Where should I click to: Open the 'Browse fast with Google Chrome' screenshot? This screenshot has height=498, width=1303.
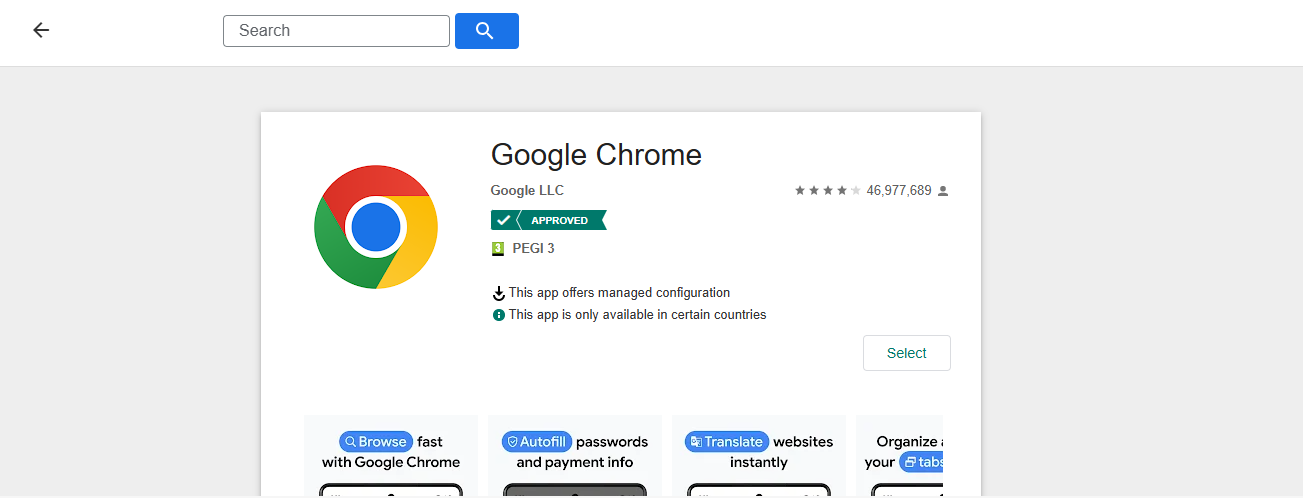pyautogui.click(x=391, y=456)
